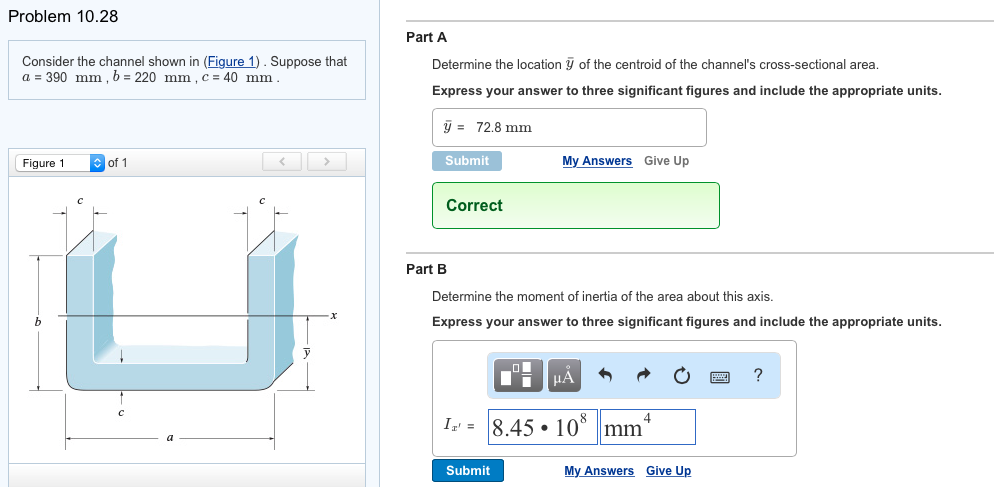Click the reset circular arrow icon

(x=681, y=376)
